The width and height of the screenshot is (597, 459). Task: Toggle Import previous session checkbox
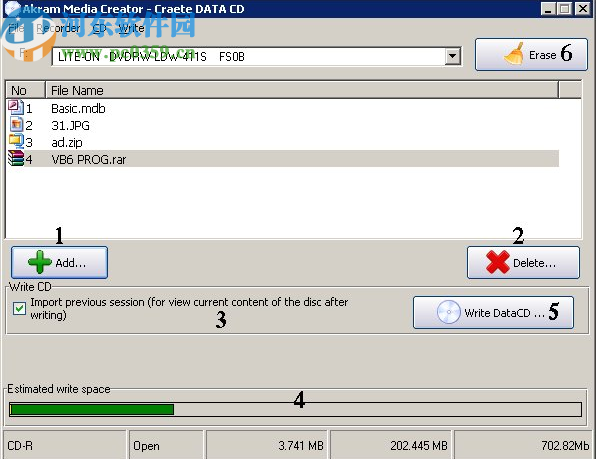19,308
